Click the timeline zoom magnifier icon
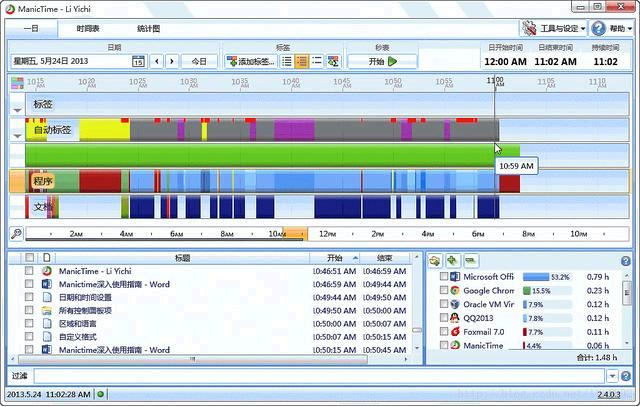The height and width of the screenshot is (407, 640). pos(16,233)
